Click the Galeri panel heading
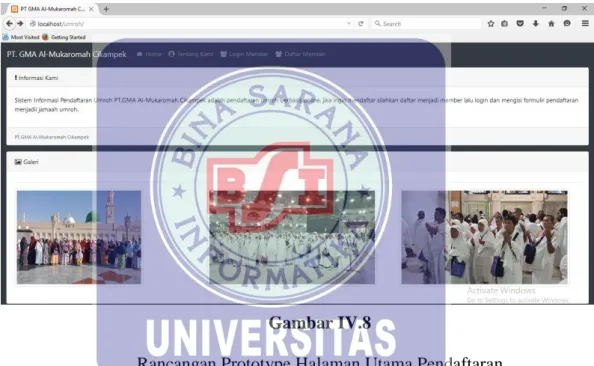The width and height of the screenshot is (594, 366). click(27, 162)
